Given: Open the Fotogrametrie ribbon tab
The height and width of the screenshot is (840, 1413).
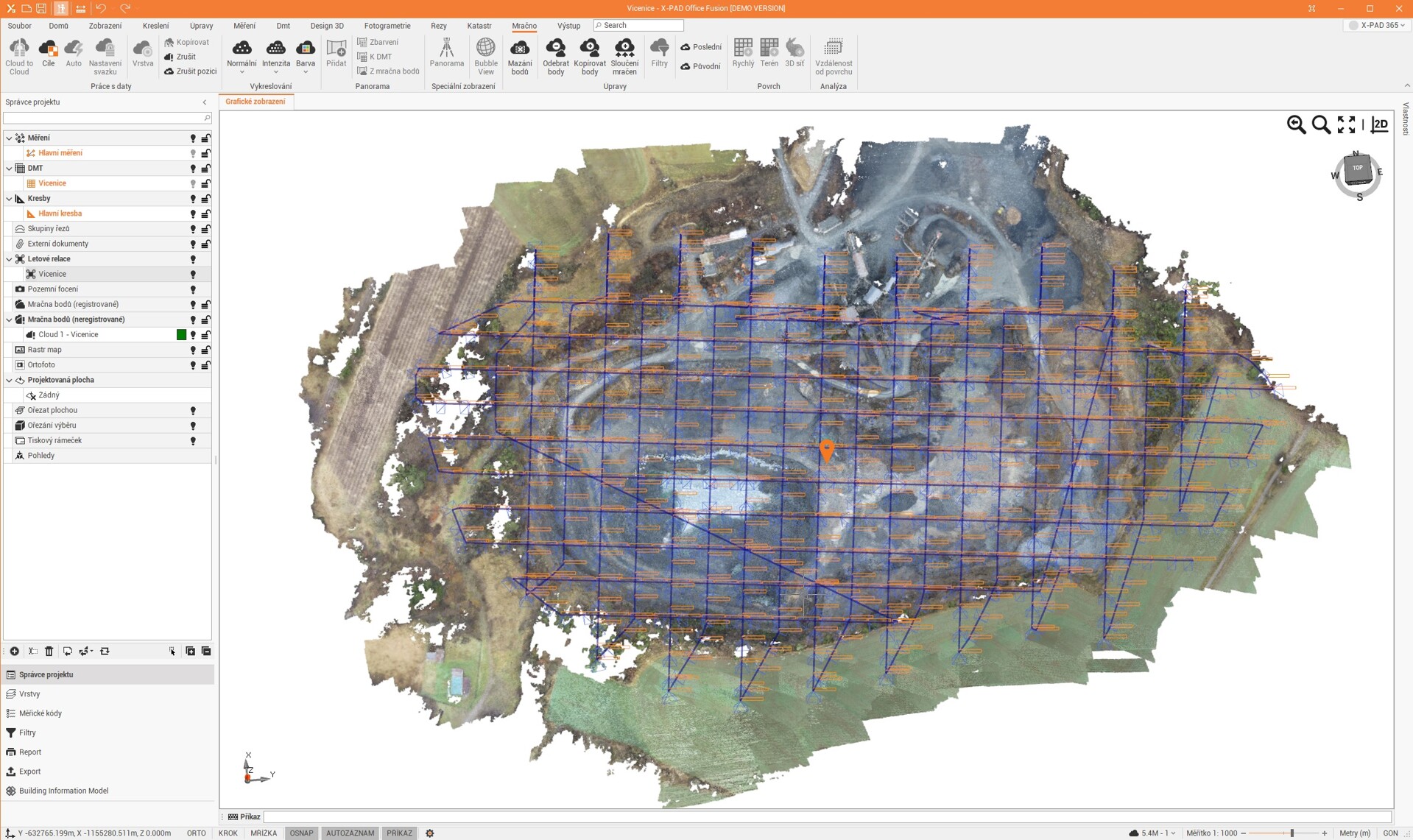Looking at the screenshot, I should coord(387,26).
